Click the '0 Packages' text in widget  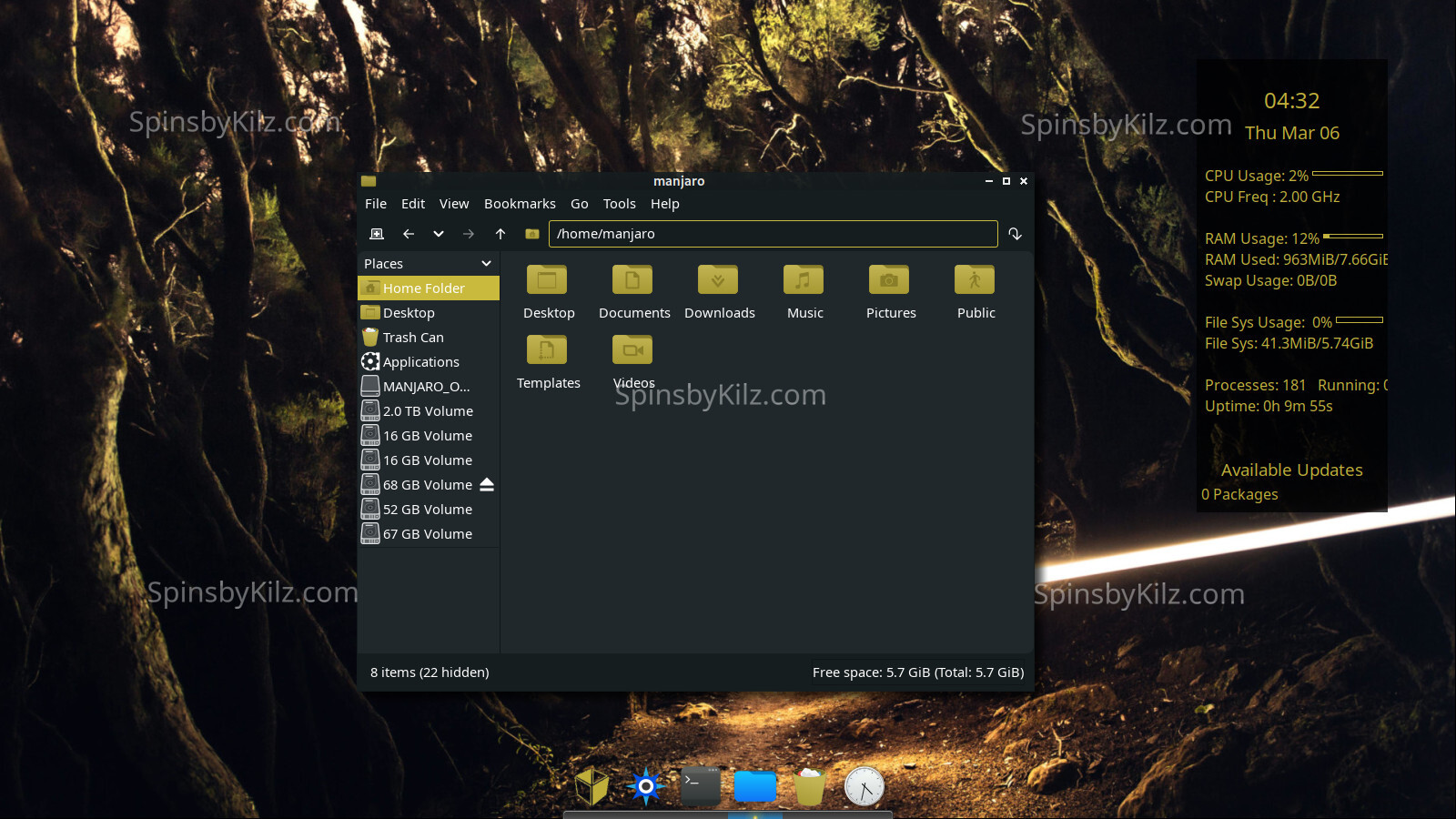tap(1239, 495)
